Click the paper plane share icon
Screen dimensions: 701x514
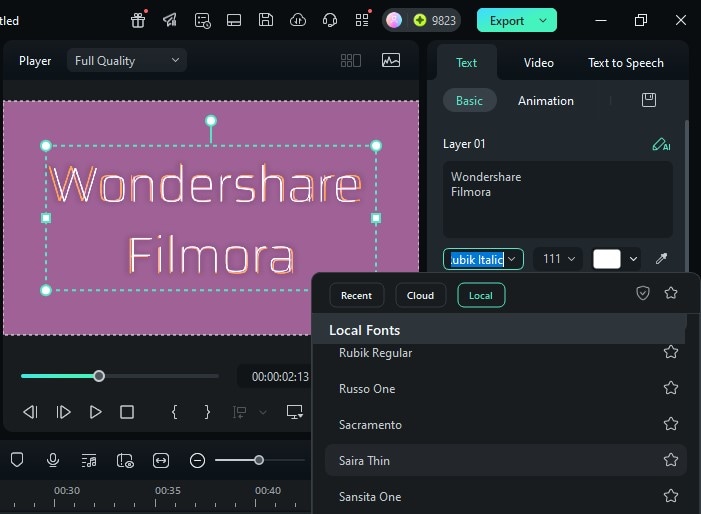click(x=170, y=20)
